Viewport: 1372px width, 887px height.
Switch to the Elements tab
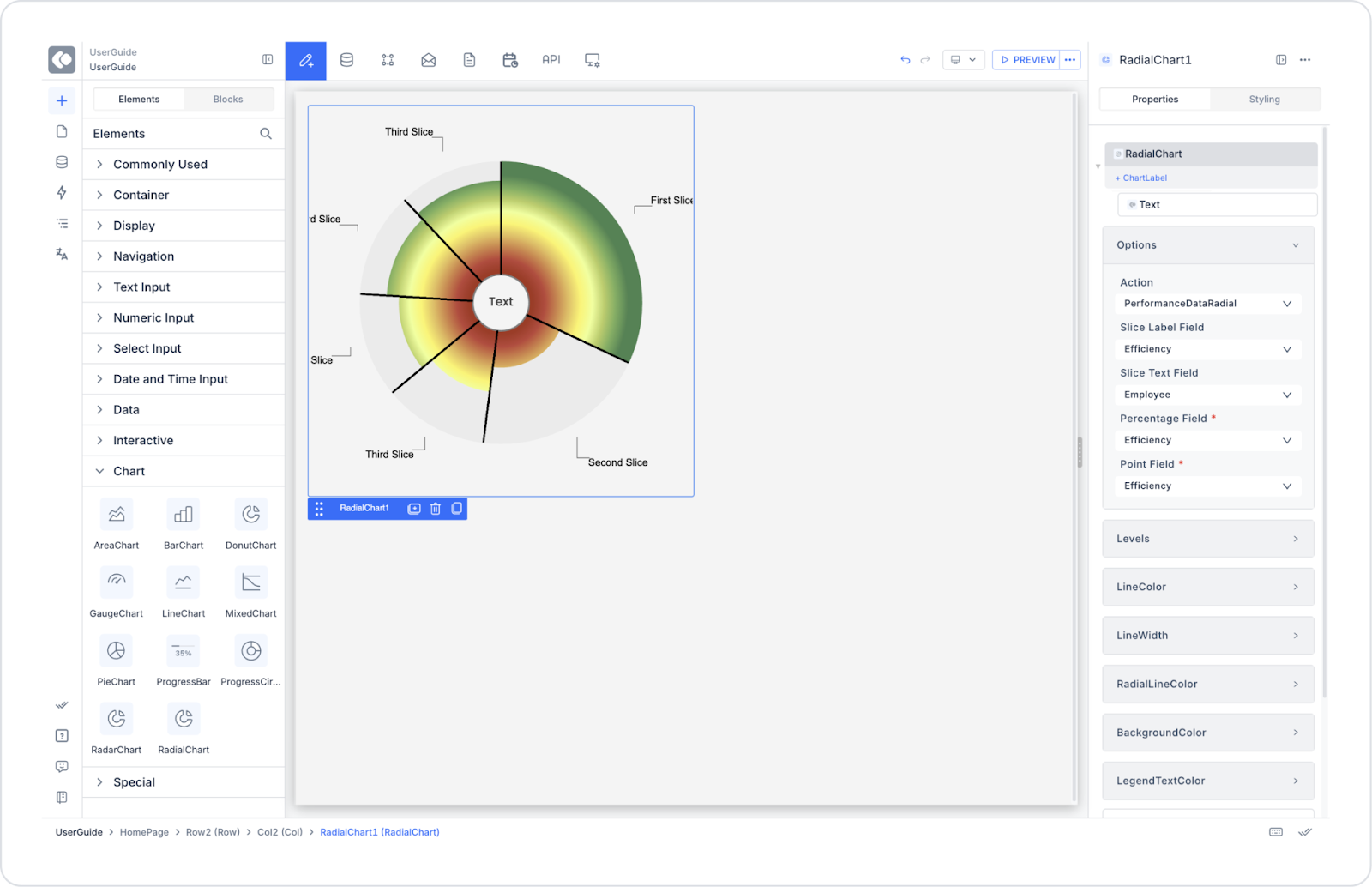[x=139, y=100]
